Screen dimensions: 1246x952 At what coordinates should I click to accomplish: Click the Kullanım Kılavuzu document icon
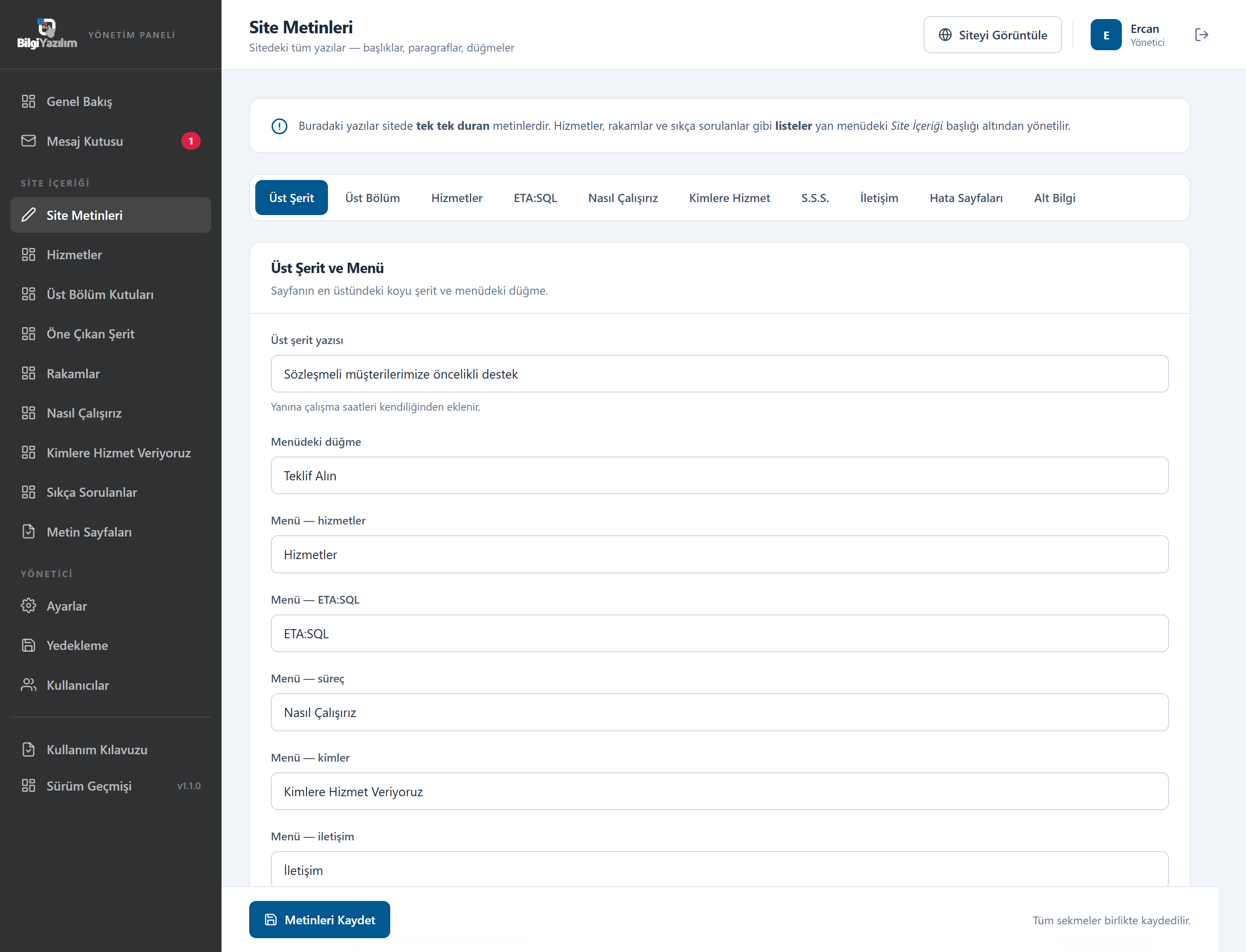pos(28,749)
